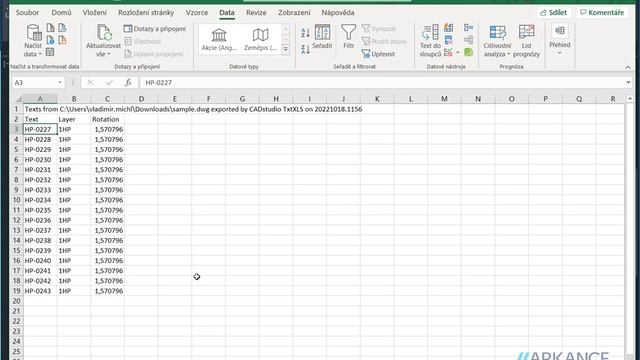Click the Remove Duplicates icon
Image resolution: width=640 pixels, height=360 pixels.
449,40
